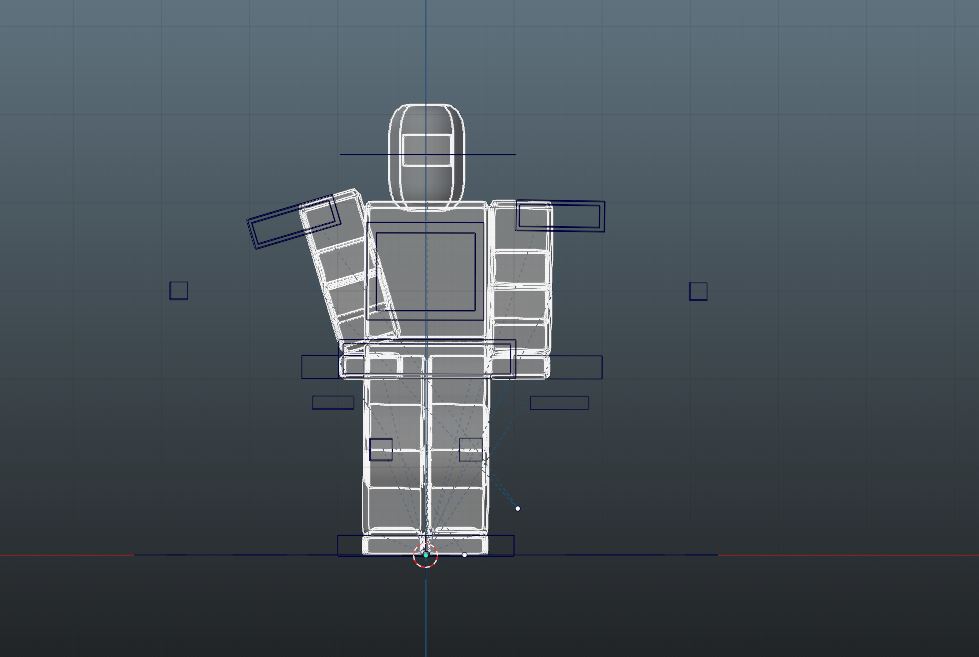Select the flat rectangle control beside the right thigh
Screen dimensions: 979x657
point(559,403)
